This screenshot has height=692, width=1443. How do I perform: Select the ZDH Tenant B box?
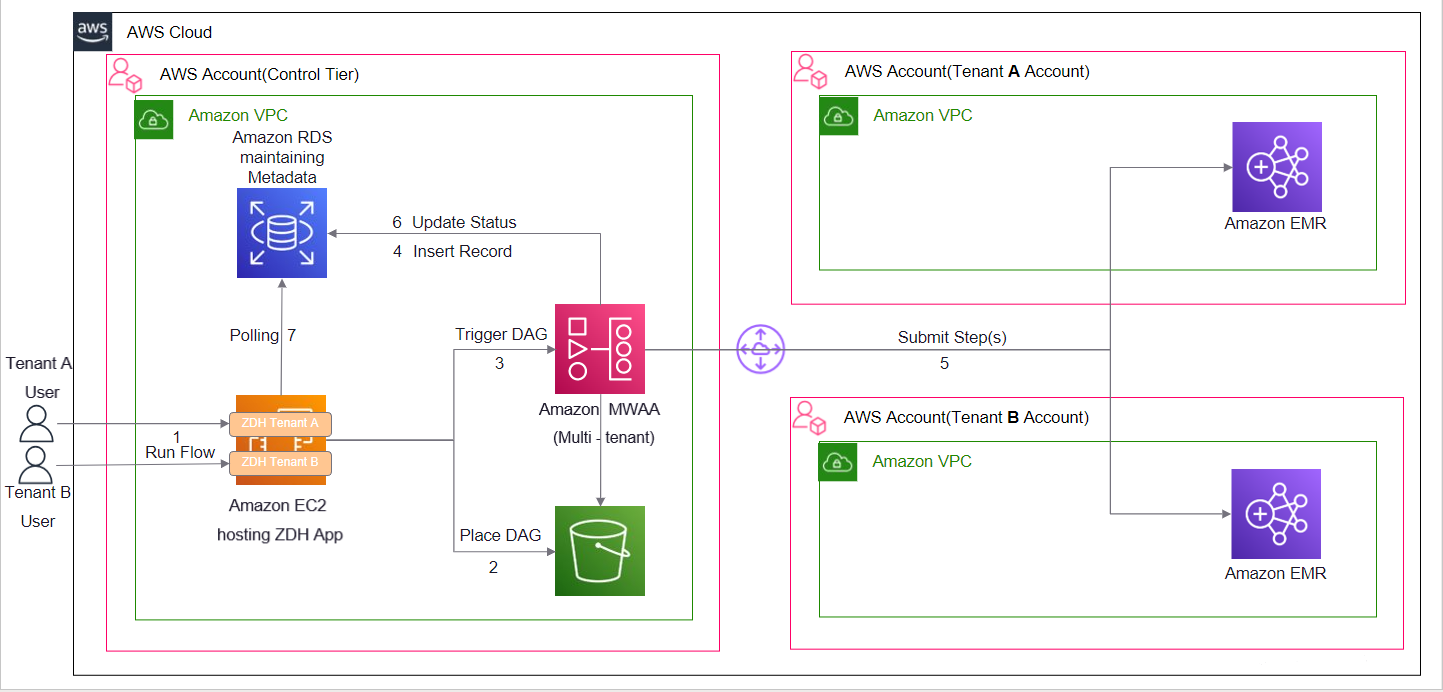(280, 462)
